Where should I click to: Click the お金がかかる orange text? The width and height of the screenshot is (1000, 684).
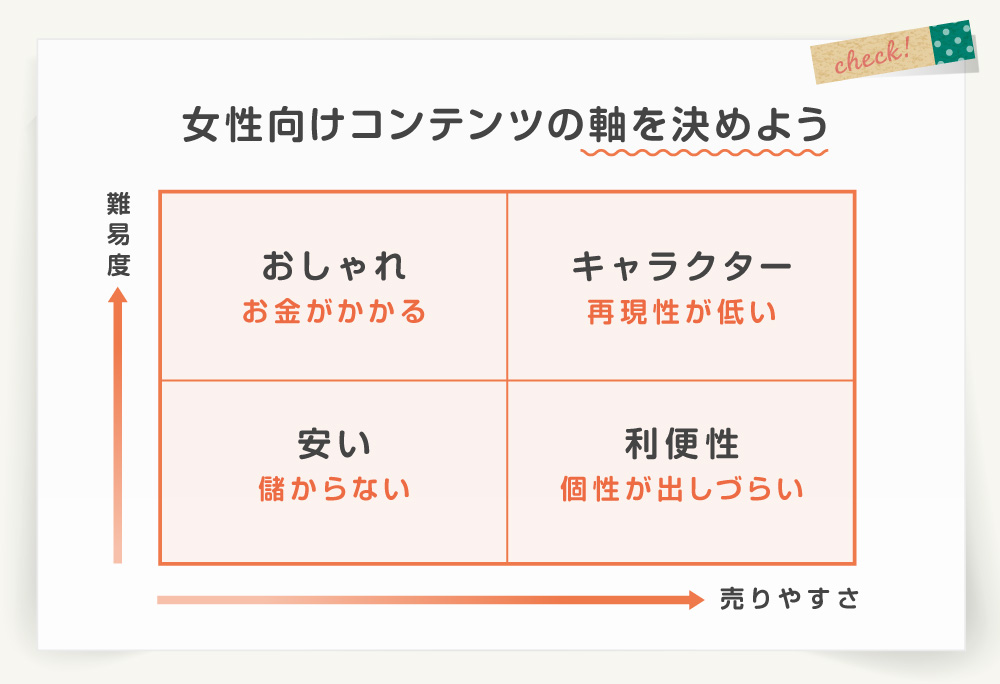point(334,312)
